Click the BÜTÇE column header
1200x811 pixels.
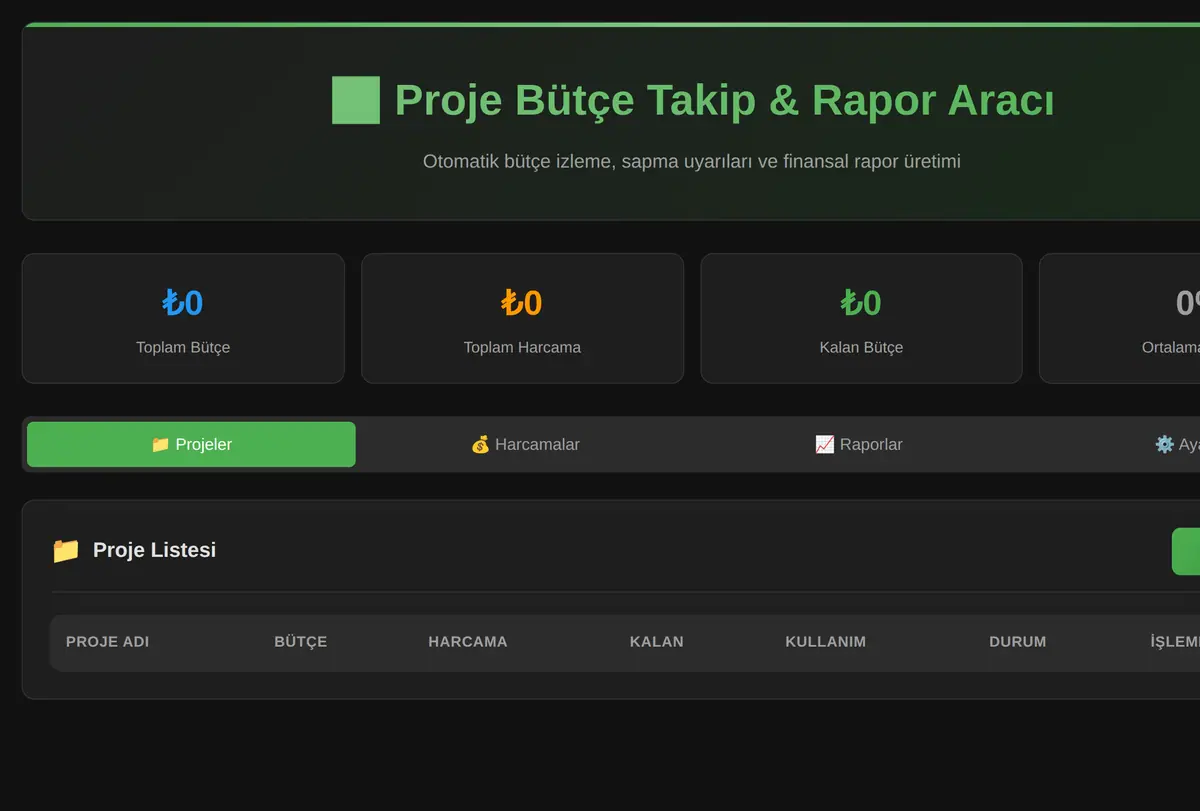pos(301,642)
